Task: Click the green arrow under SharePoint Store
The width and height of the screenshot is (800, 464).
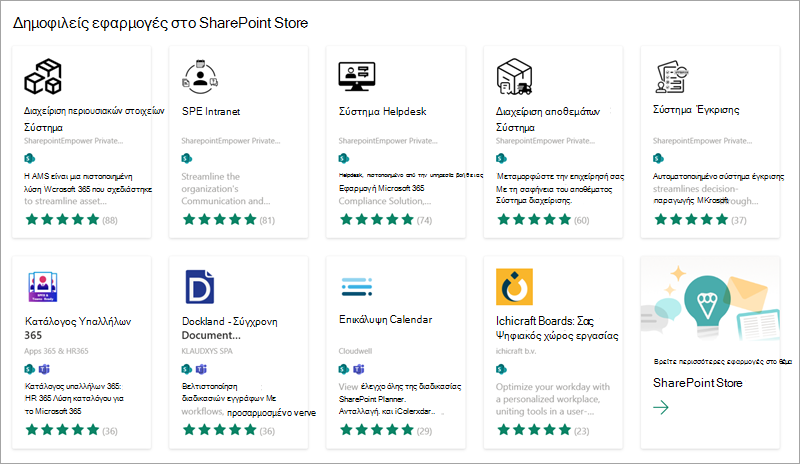Action: tap(661, 407)
